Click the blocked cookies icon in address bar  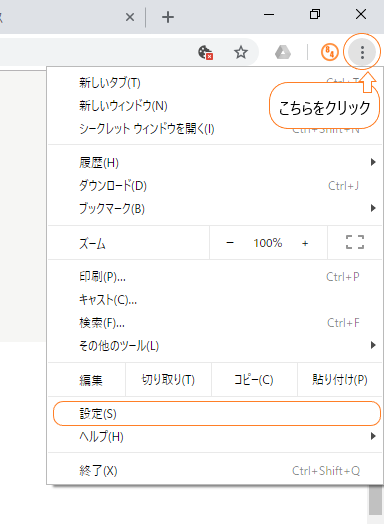(x=206, y=52)
